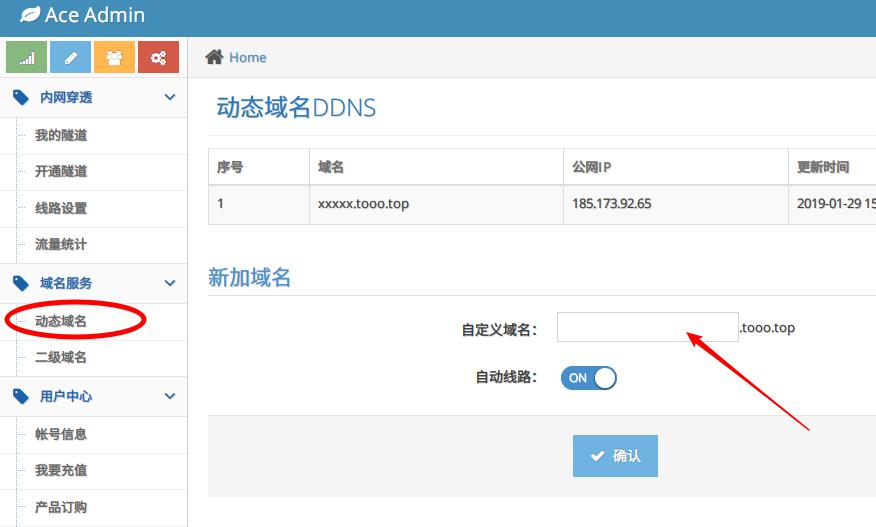Click the tag icon beside 内网穿透
The height and width of the screenshot is (527, 876).
21,97
